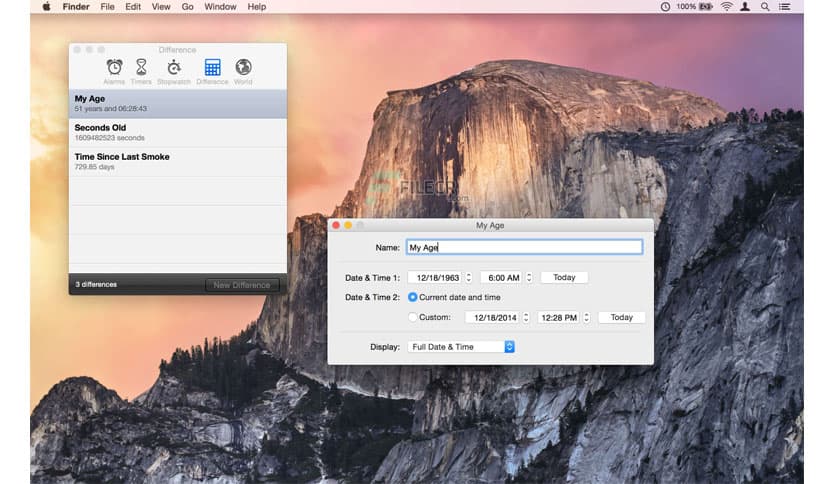Image resolution: width=836 pixels, height=484 pixels.
Task: Open the Display Full Date & Time dropdown
Action: click(461, 347)
